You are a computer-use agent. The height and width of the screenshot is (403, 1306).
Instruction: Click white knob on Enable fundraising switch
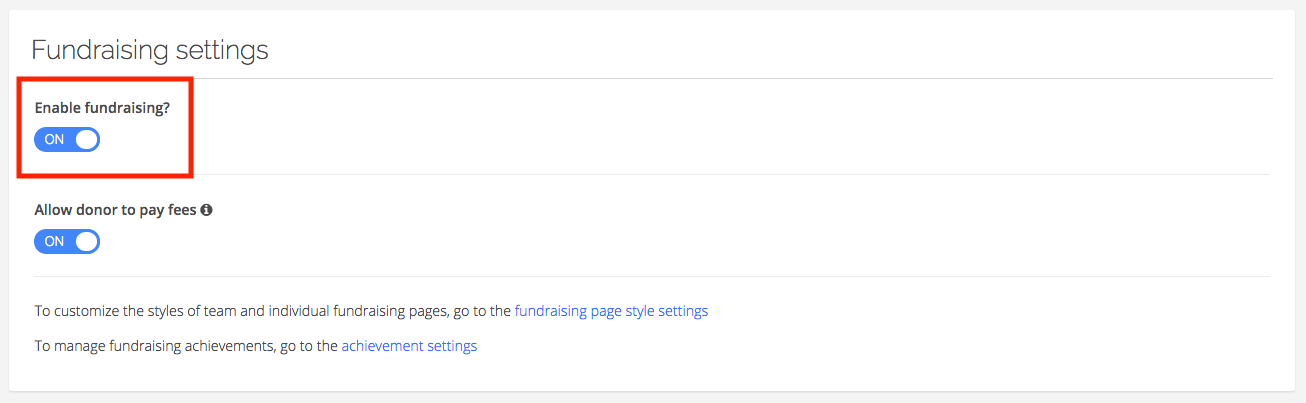87,140
